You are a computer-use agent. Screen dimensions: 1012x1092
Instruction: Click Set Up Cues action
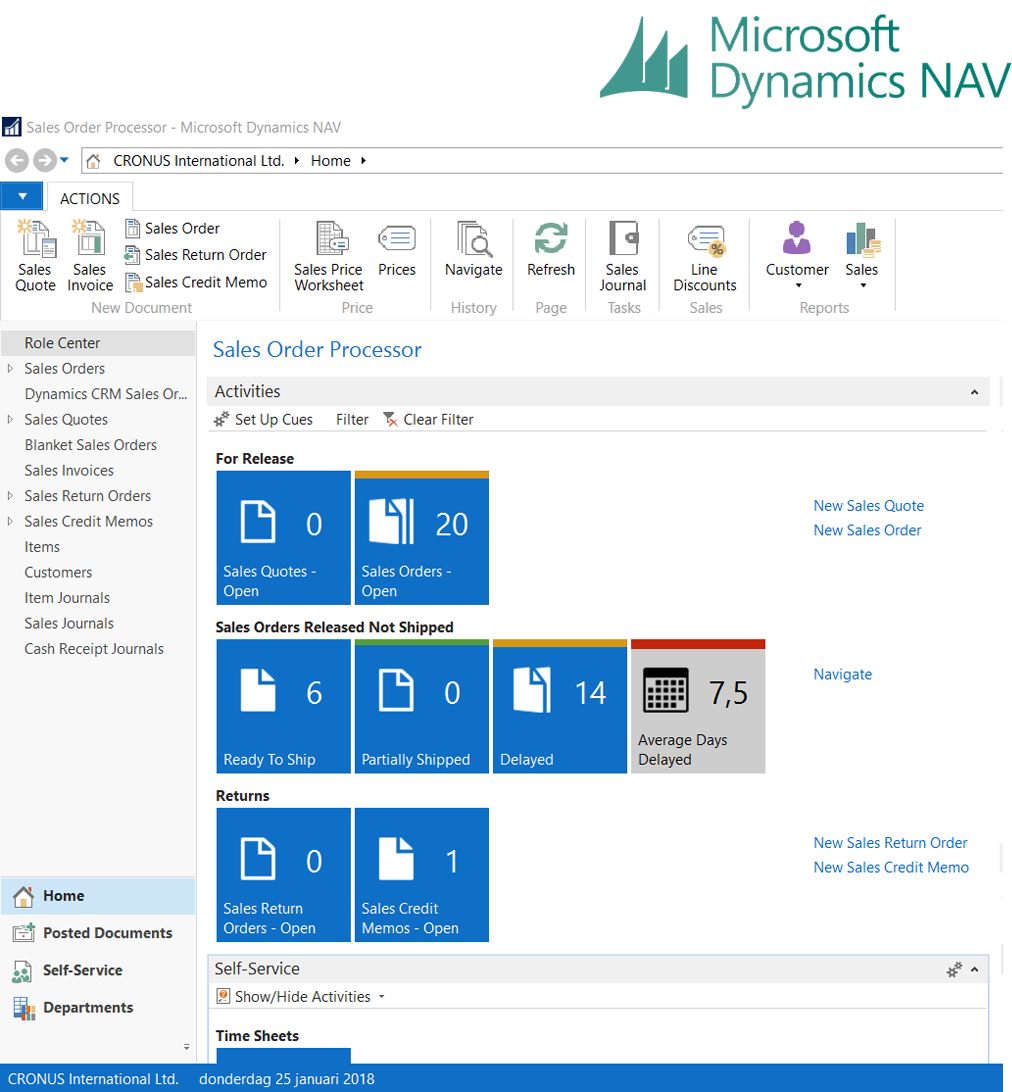263,419
